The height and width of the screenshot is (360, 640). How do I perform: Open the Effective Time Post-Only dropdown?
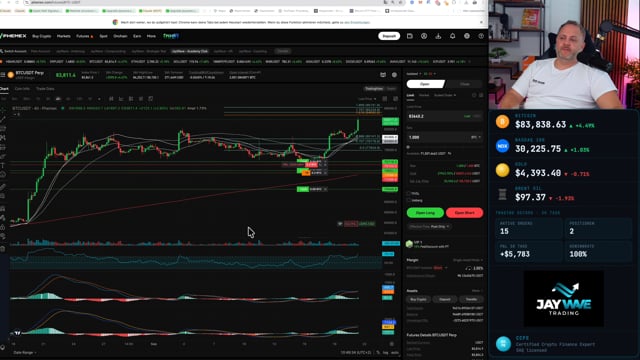click(429, 227)
